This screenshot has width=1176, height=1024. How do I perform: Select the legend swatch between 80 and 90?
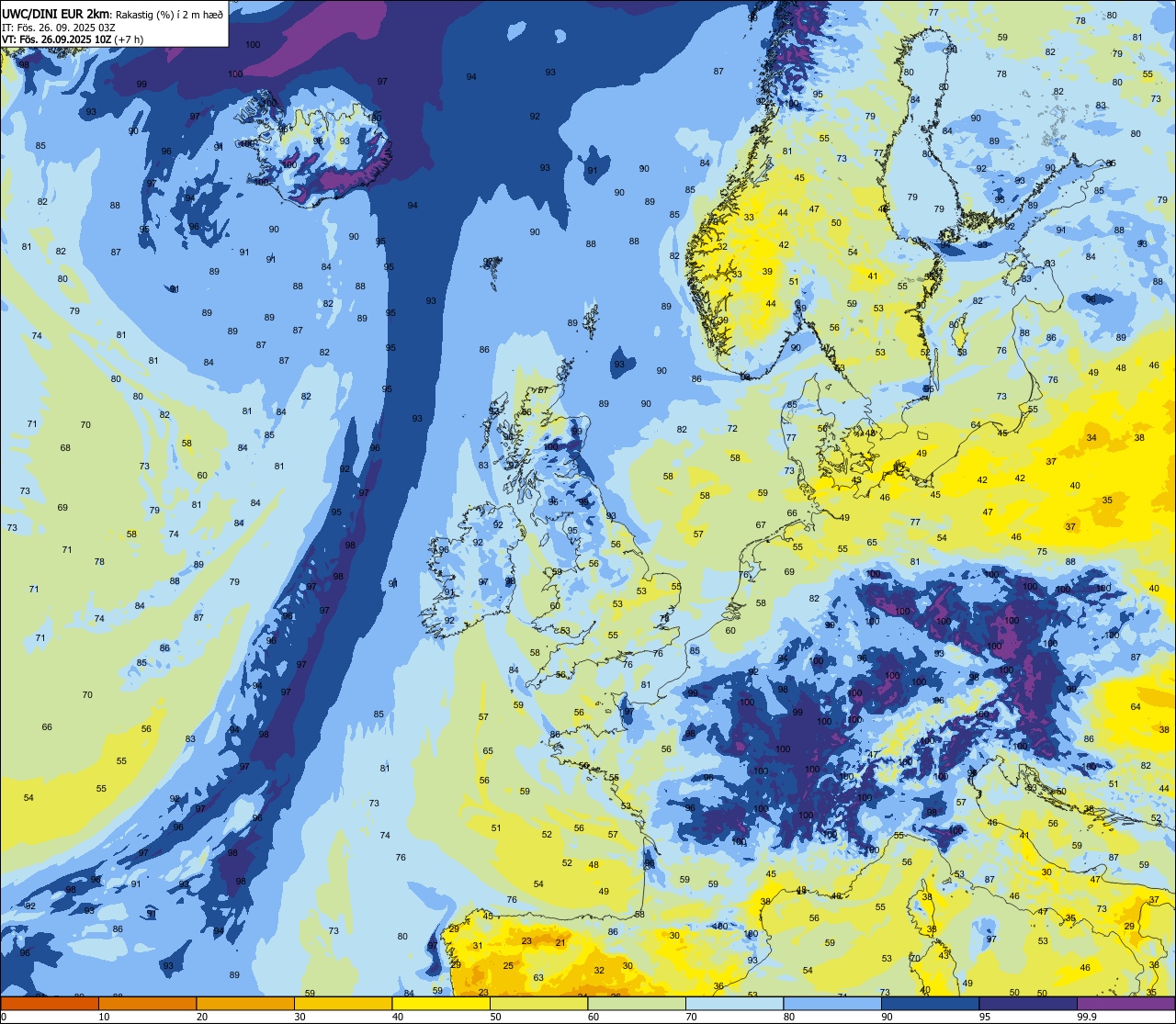point(832,1003)
